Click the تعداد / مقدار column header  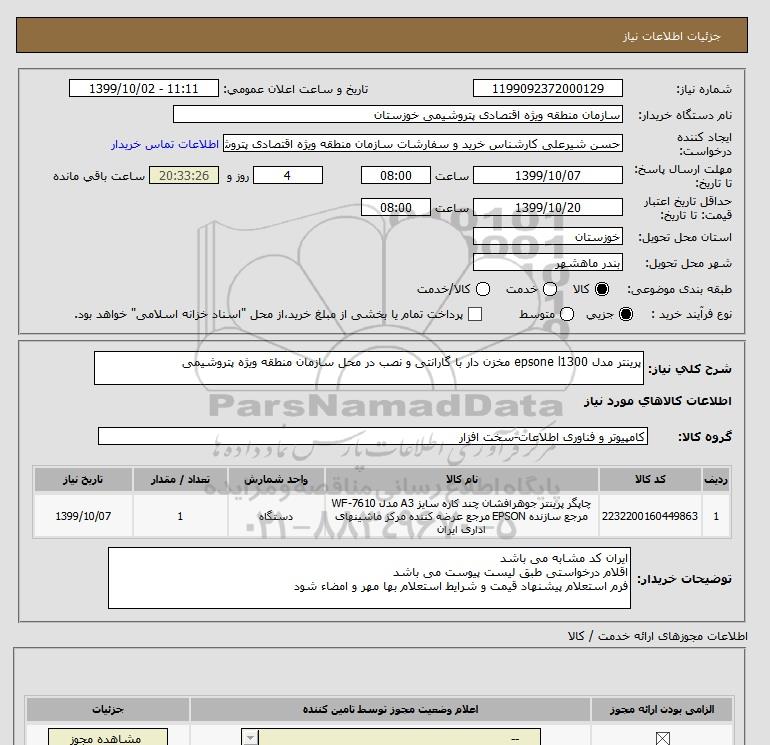(180, 479)
